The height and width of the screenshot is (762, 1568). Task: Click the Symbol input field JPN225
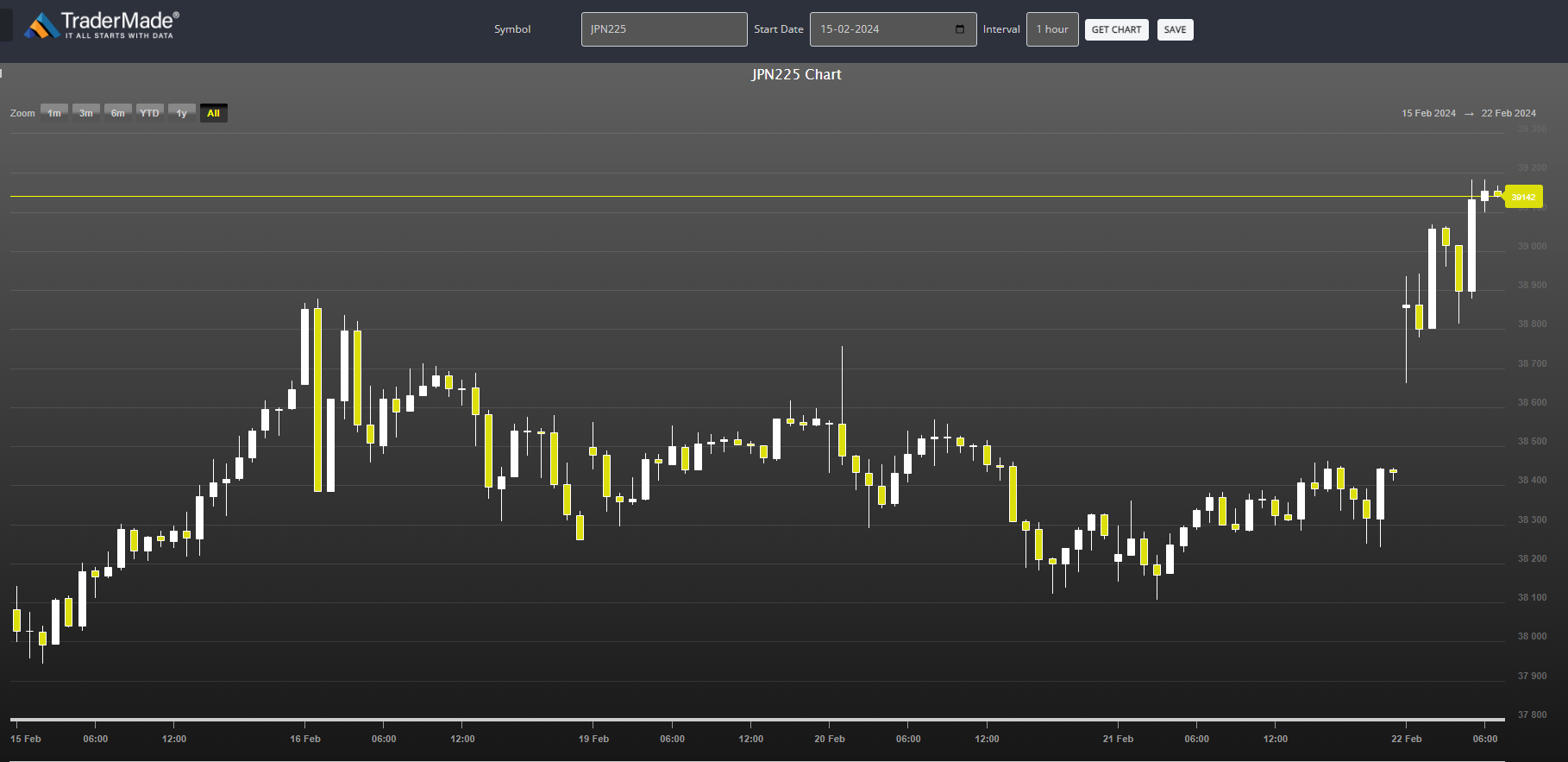pyautogui.click(x=664, y=29)
